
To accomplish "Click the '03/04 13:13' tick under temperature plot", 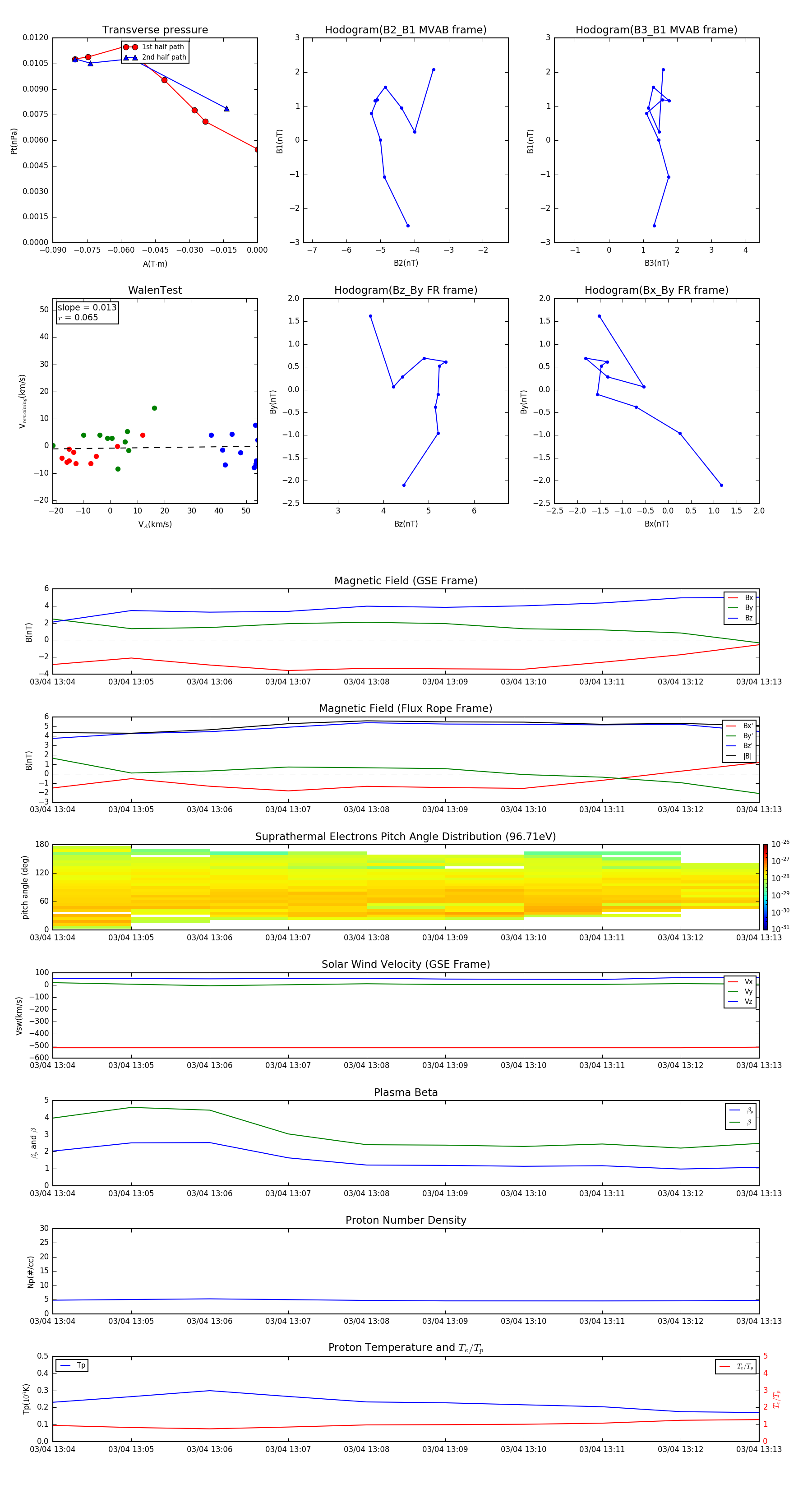I will coord(758,1449).
